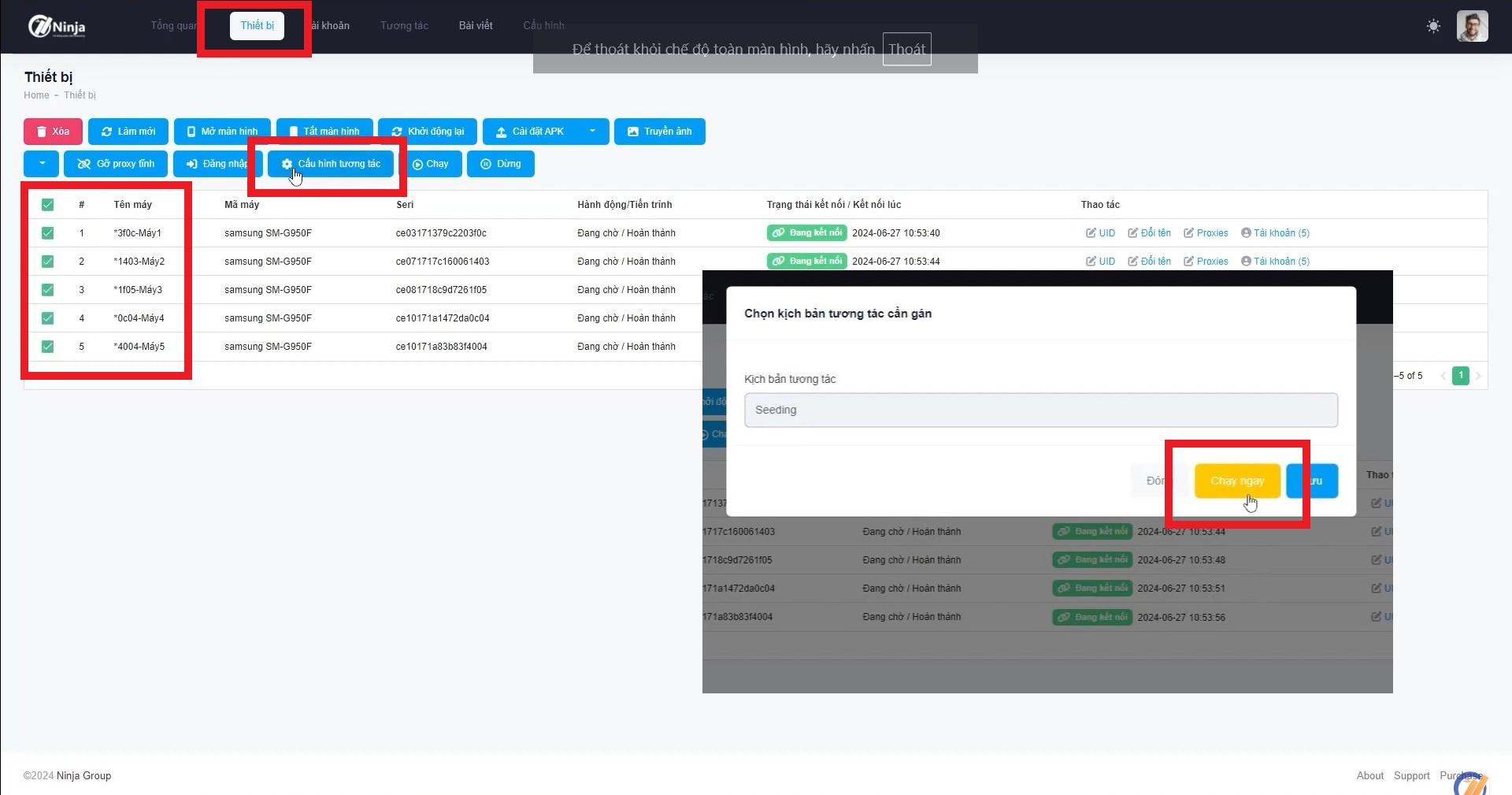
Task: Click Đang kết nối badge at 10:53:44 in the main table
Action: click(x=807, y=261)
